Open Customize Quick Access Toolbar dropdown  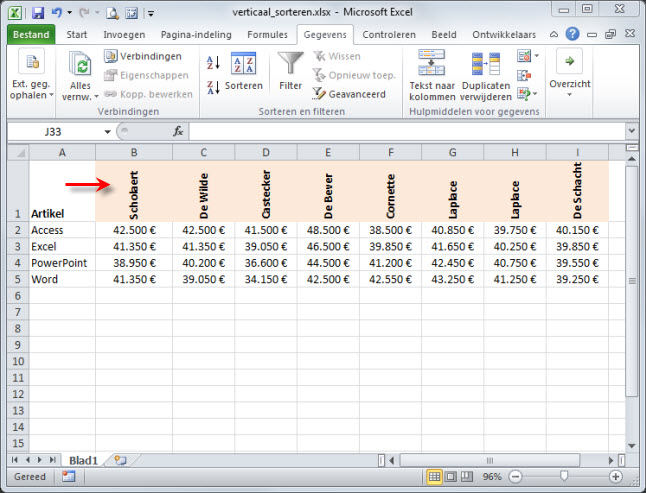coord(151,14)
